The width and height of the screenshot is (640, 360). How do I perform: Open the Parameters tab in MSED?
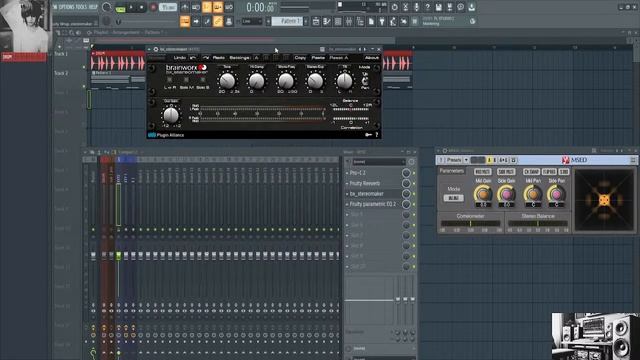click(451, 171)
